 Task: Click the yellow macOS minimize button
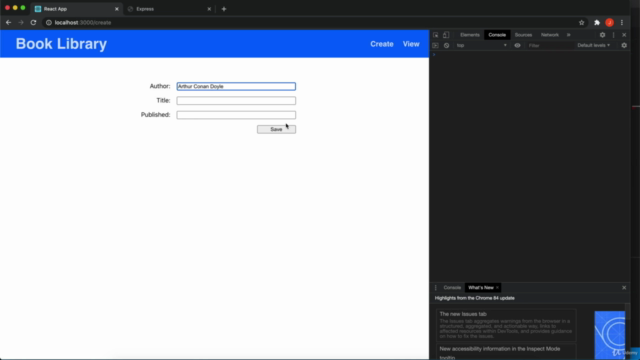click(15, 8)
